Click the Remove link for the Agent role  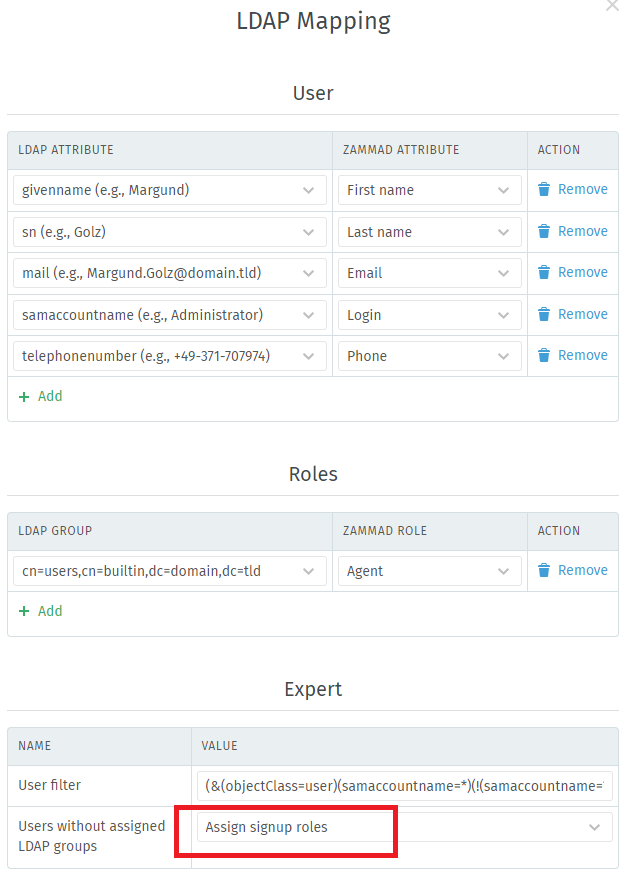(584, 570)
